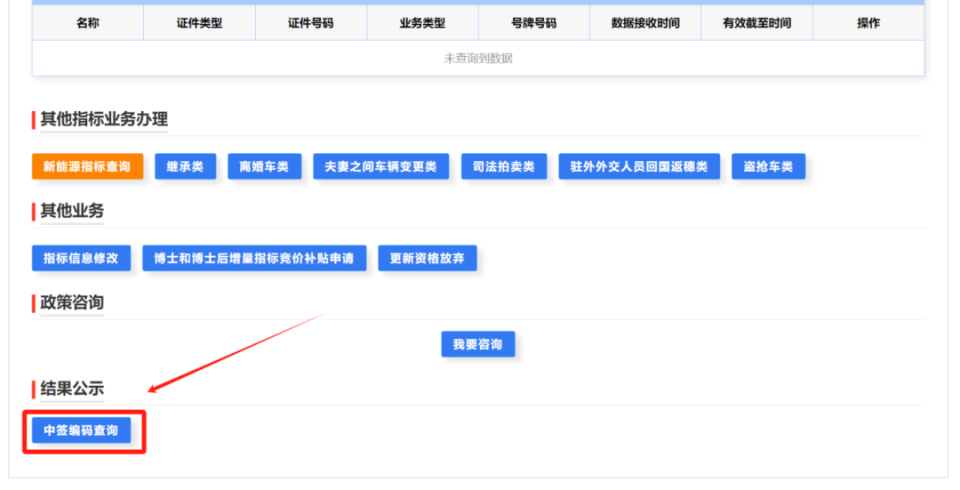This screenshot has height=490, width=960.
Task: Open the 盗抢车类 button
Action: 768,167
